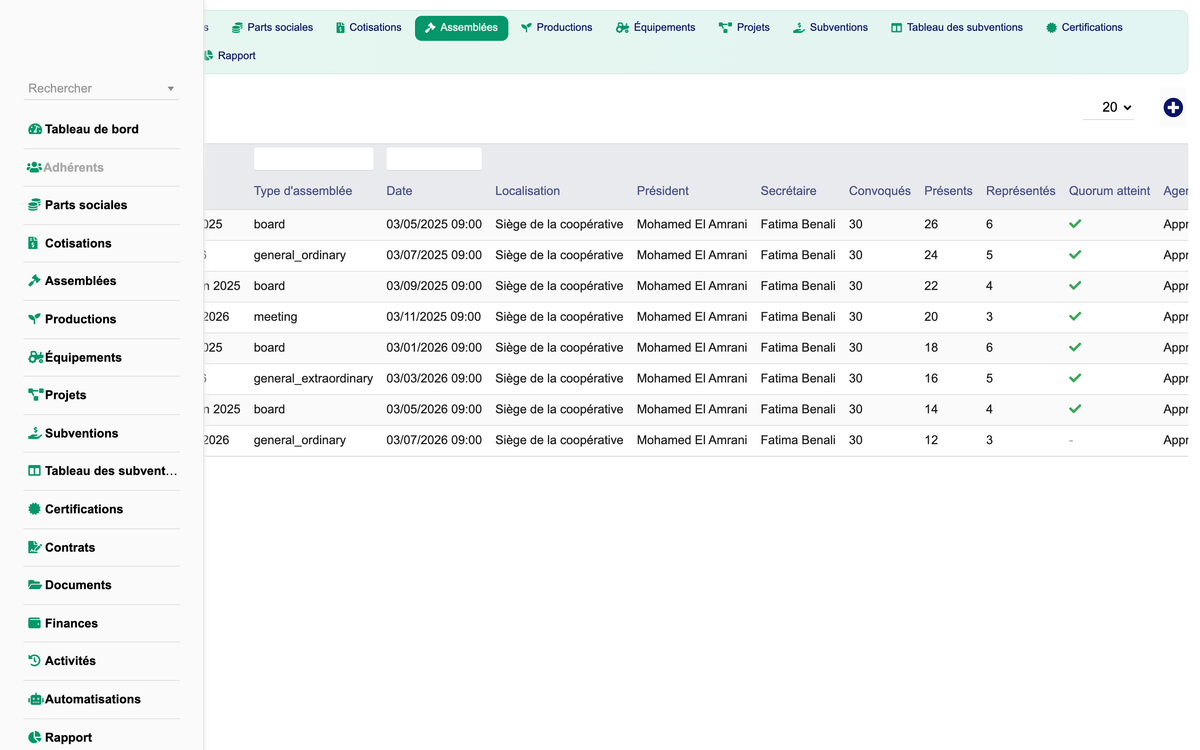Switch to the Parts sociales top tab
The height and width of the screenshot is (750, 1200).
pyautogui.click(x=272, y=28)
